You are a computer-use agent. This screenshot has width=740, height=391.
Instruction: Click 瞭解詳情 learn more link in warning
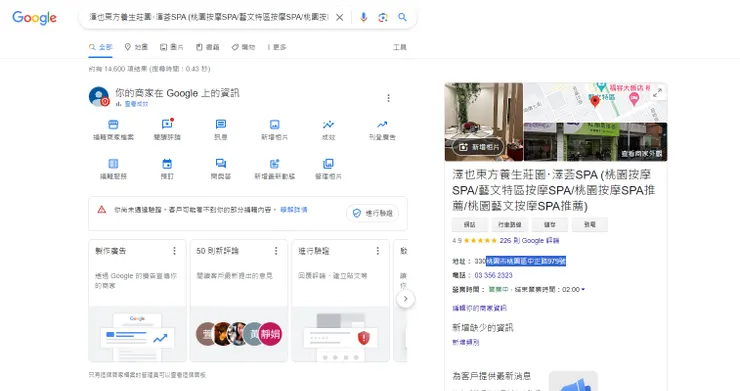coord(294,210)
